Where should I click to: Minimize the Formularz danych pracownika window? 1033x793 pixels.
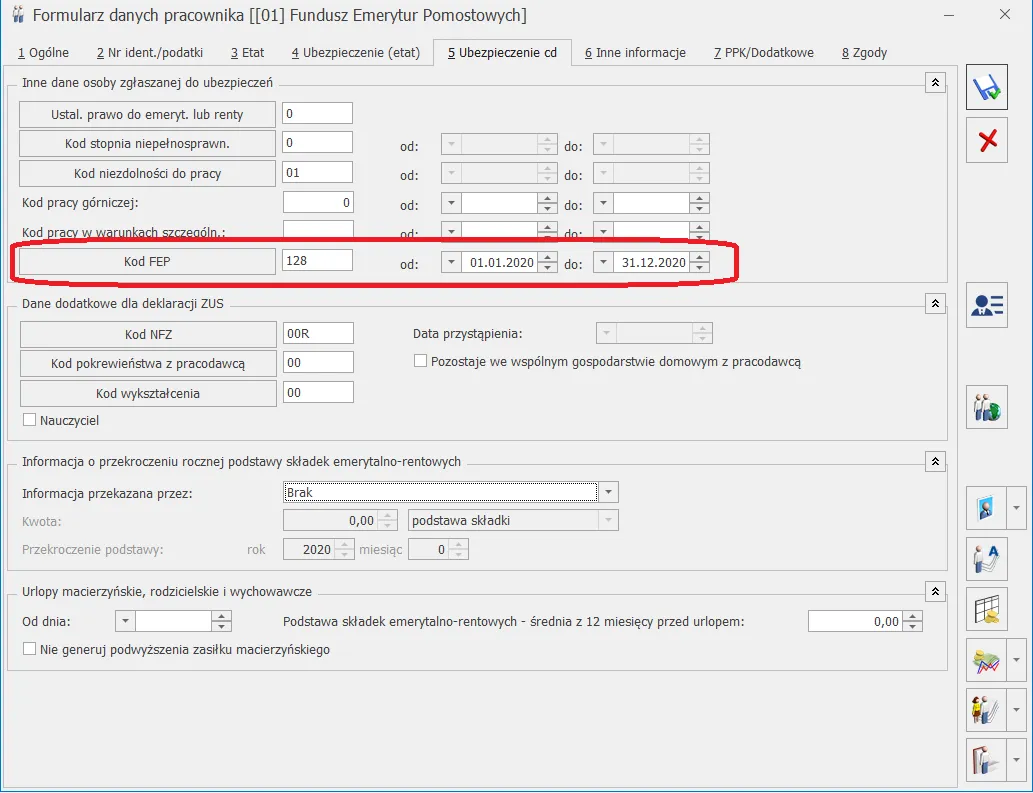[949, 14]
